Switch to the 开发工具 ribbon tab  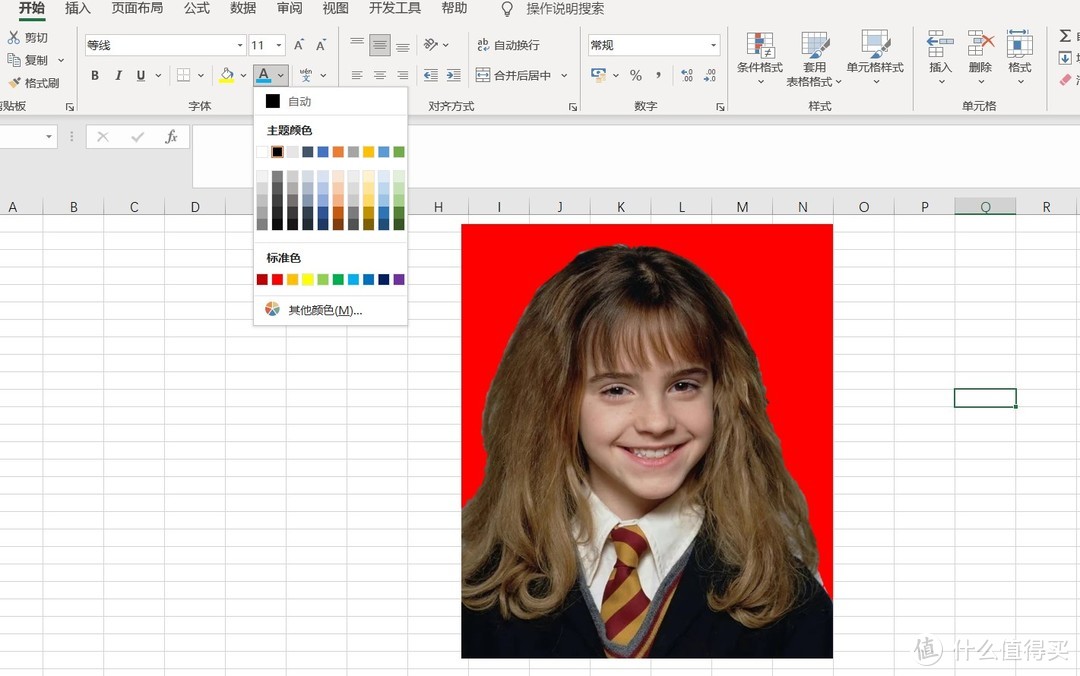(395, 8)
